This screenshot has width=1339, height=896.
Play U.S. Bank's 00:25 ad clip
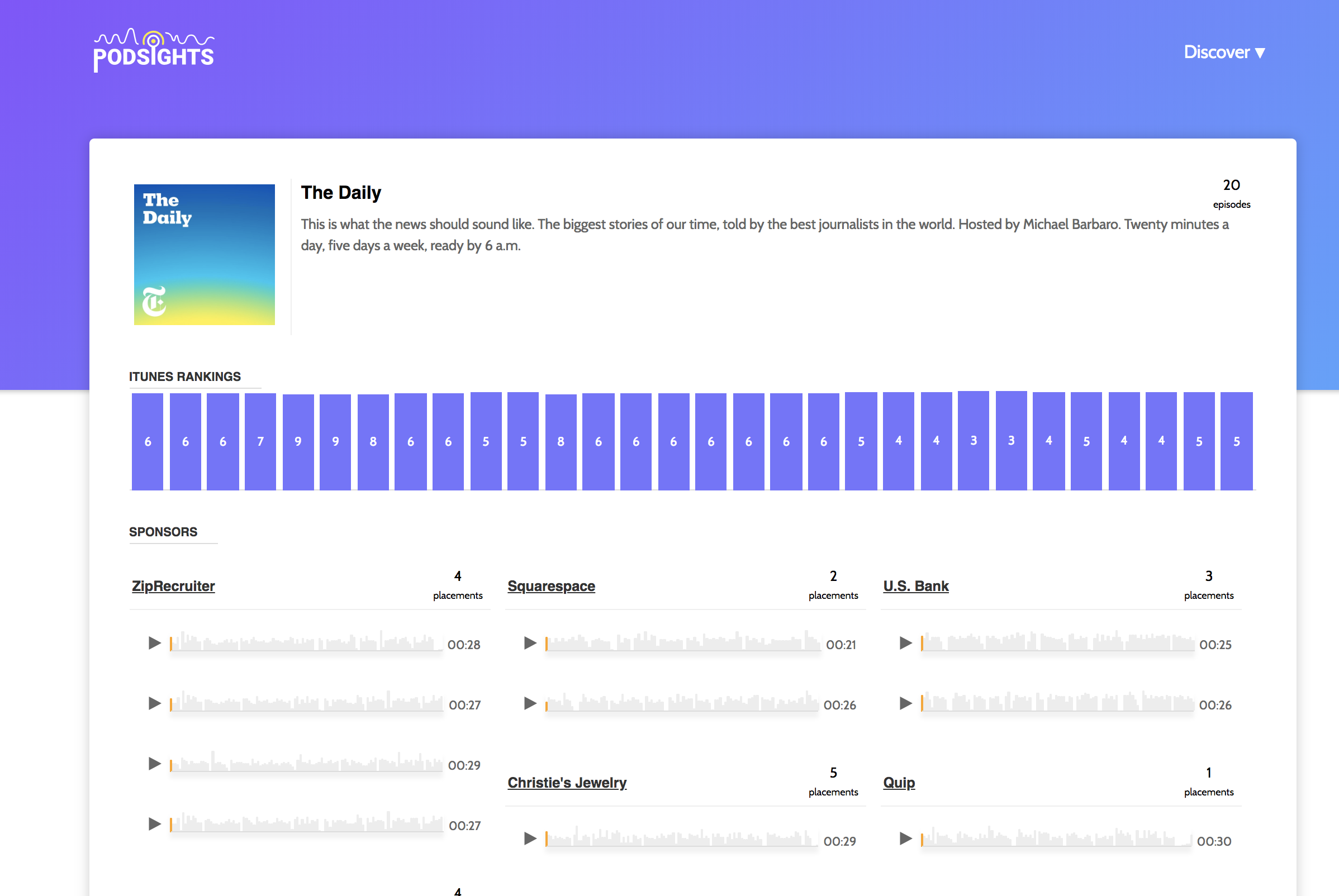coord(905,643)
